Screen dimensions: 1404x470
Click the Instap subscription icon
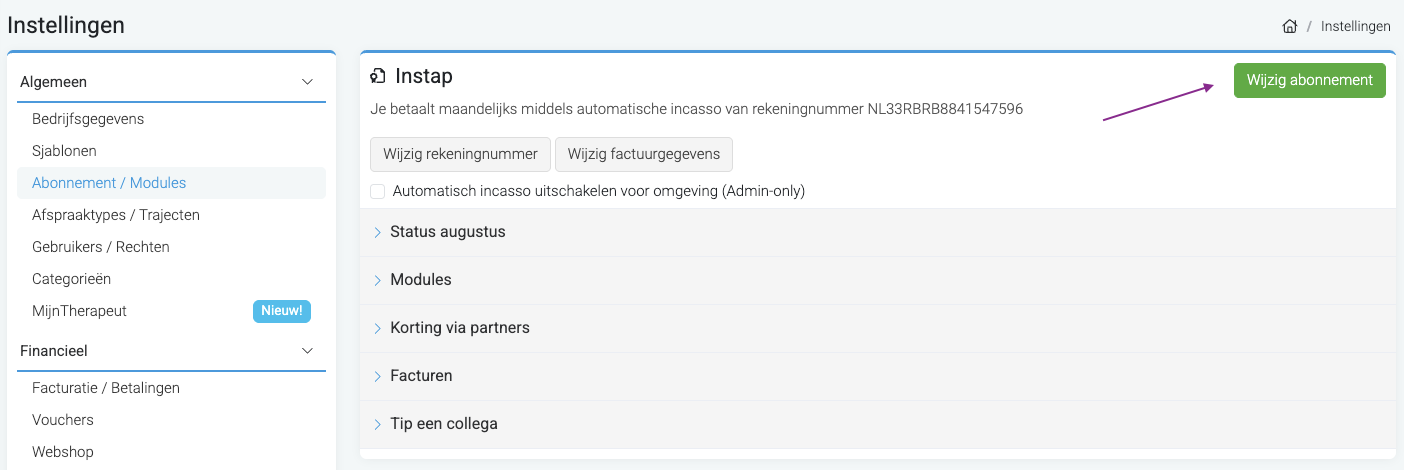[378, 76]
